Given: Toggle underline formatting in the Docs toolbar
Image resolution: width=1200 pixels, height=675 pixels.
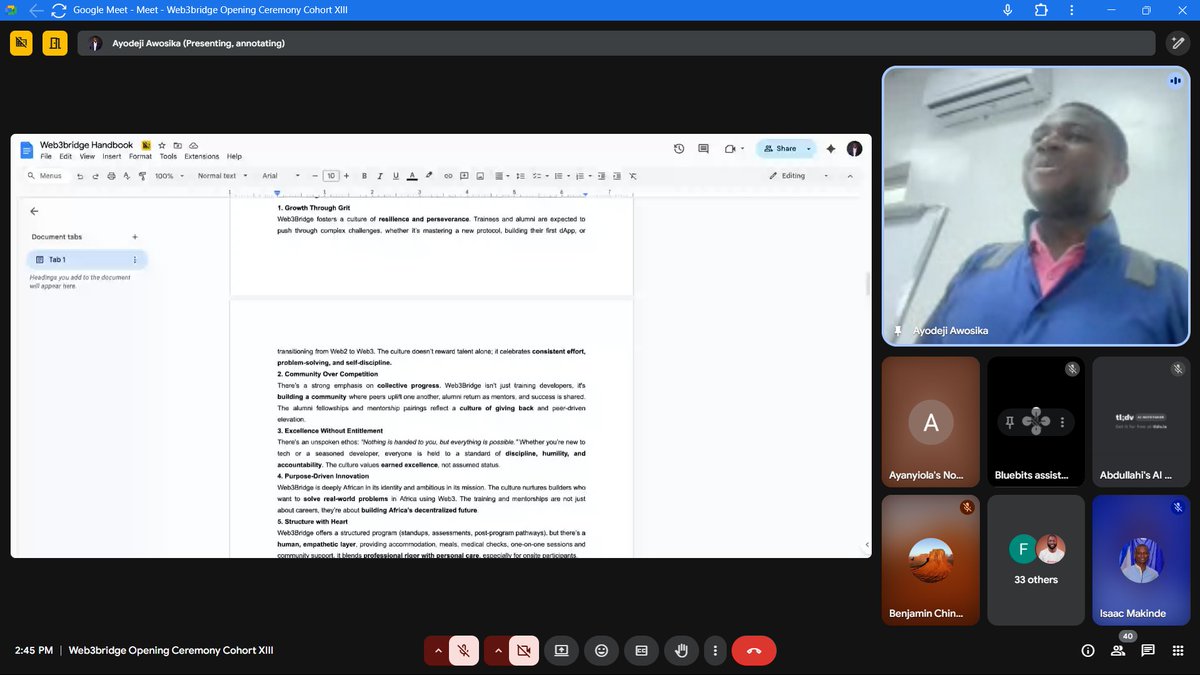Looking at the screenshot, I should [396, 176].
